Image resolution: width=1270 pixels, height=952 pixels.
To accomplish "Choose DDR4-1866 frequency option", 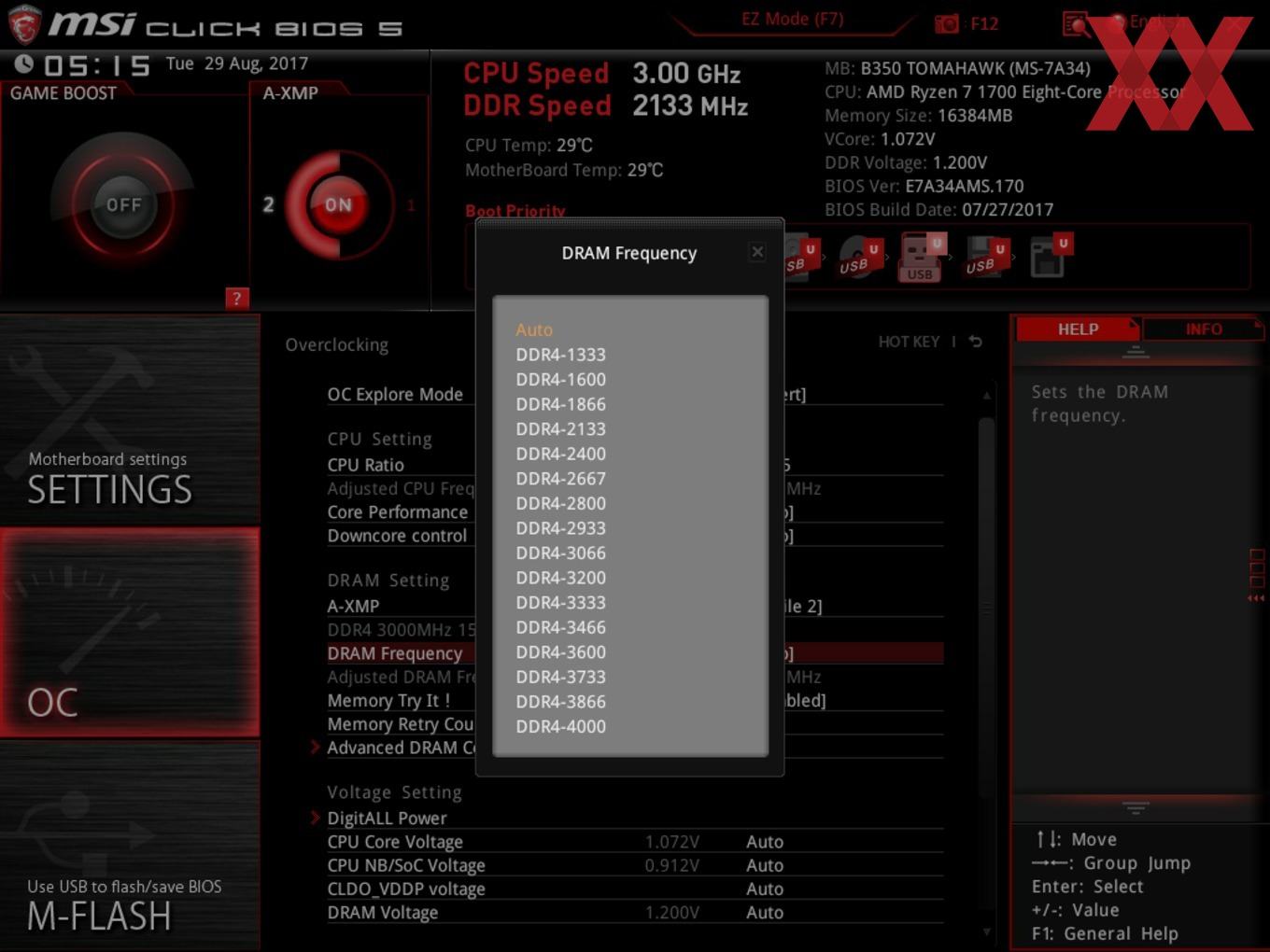I will pyautogui.click(x=560, y=404).
